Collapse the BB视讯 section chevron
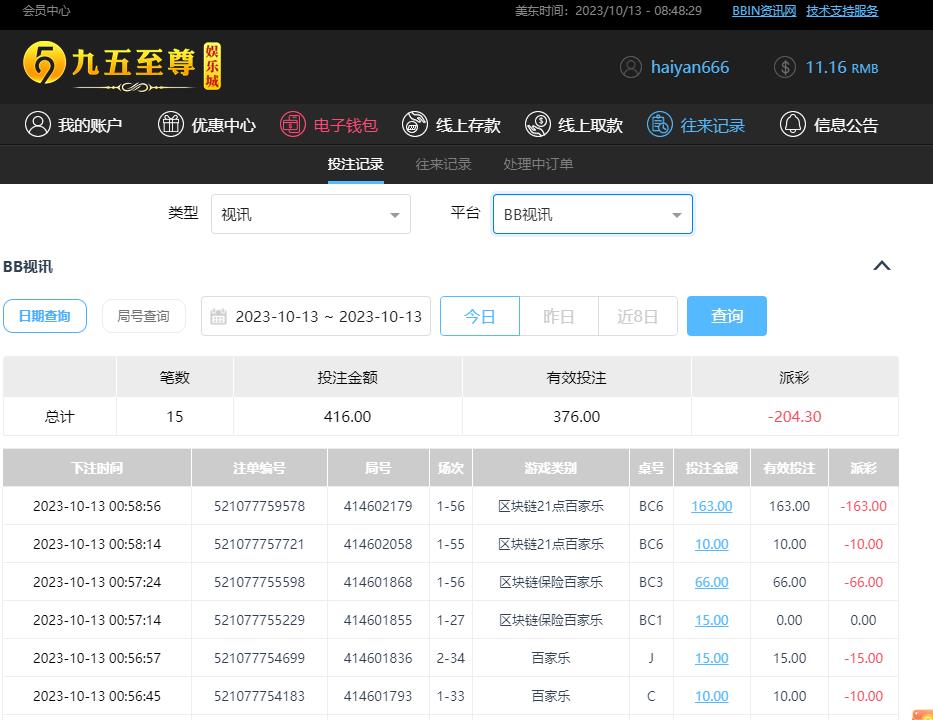This screenshot has height=720, width=933. (881, 266)
